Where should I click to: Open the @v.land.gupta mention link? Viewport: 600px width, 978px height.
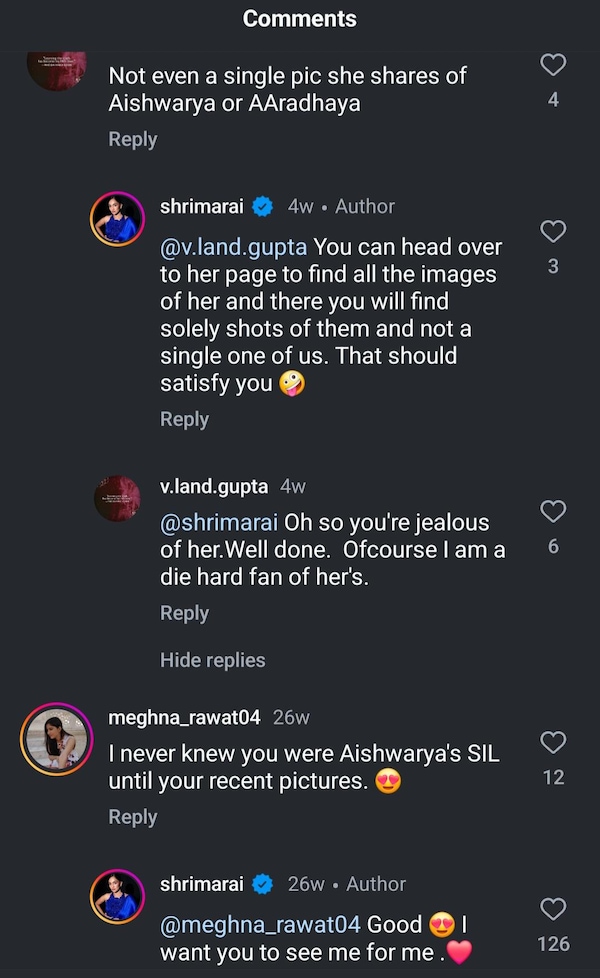tap(234, 246)
